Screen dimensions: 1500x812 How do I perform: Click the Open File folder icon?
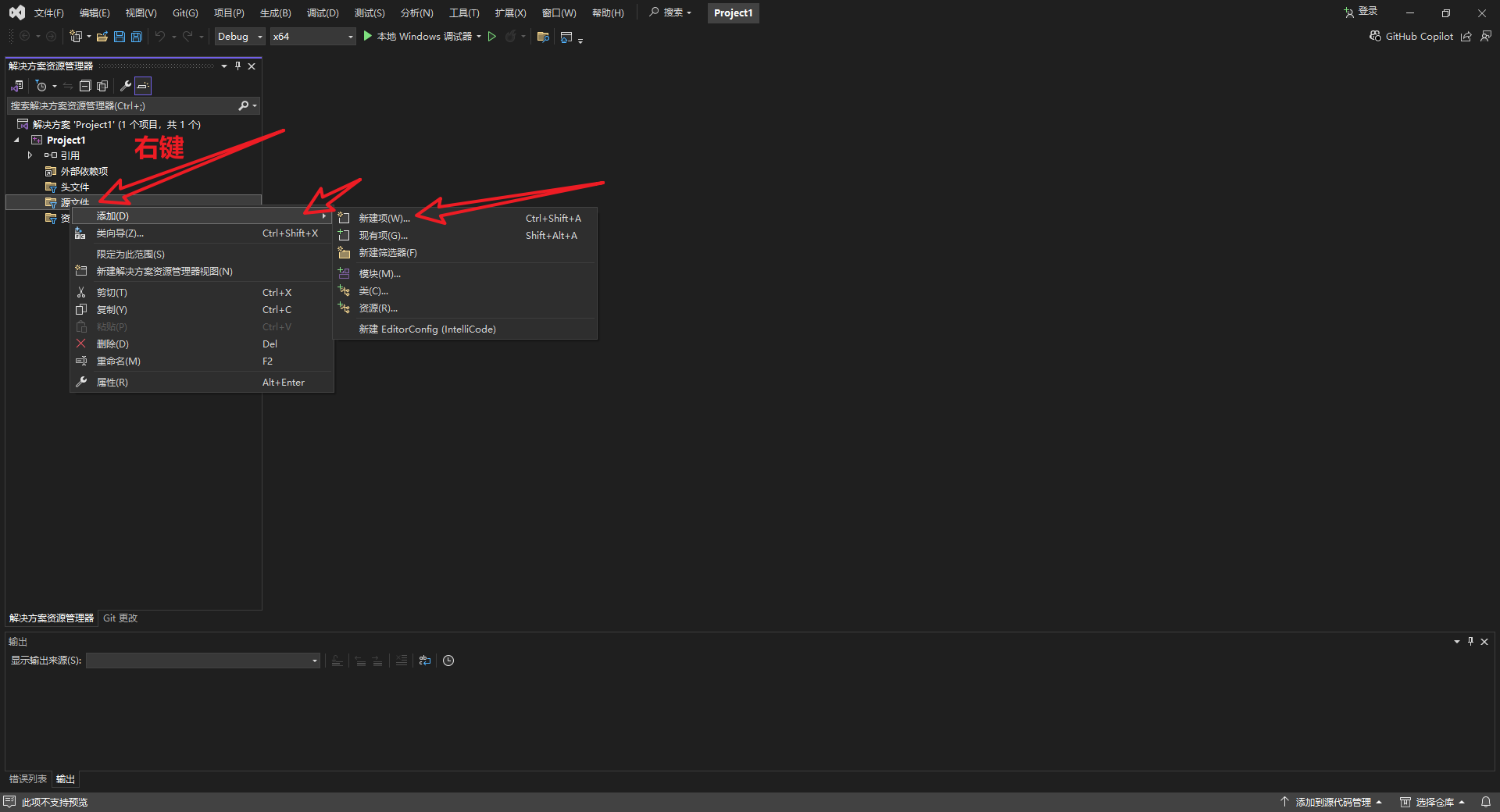(102, 37)
